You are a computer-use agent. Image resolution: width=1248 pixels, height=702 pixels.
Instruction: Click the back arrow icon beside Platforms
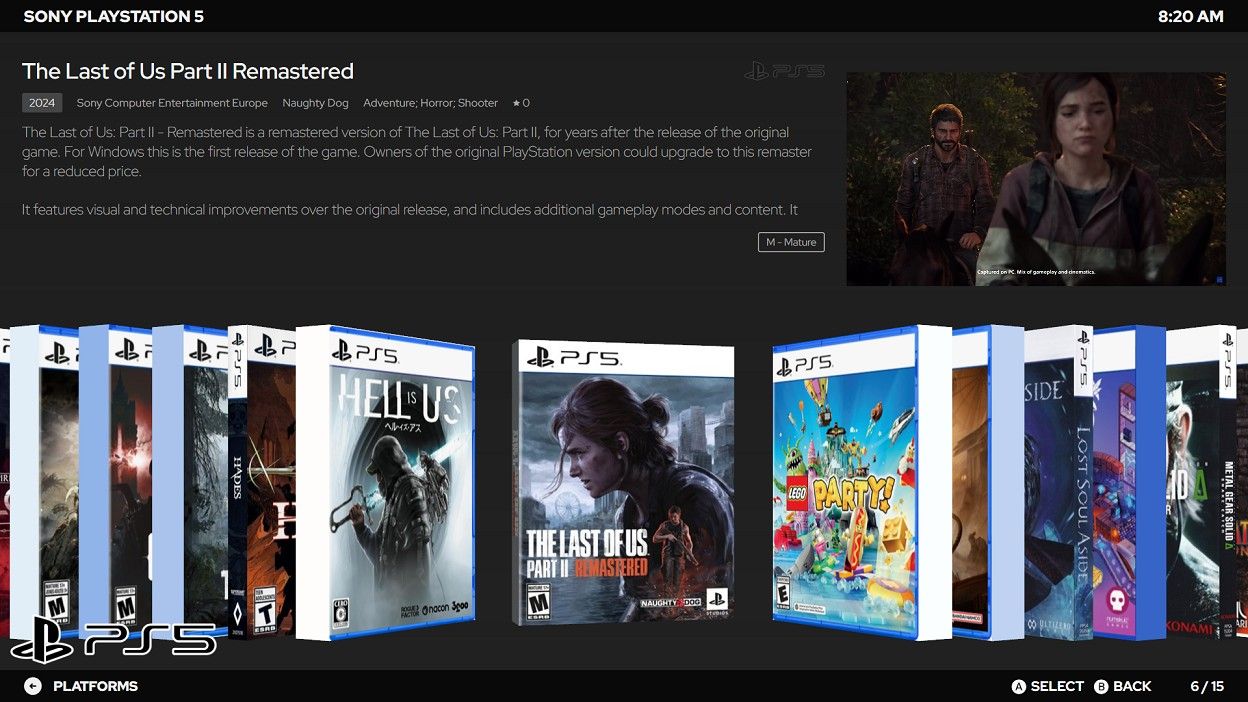[x=33, y=686]
